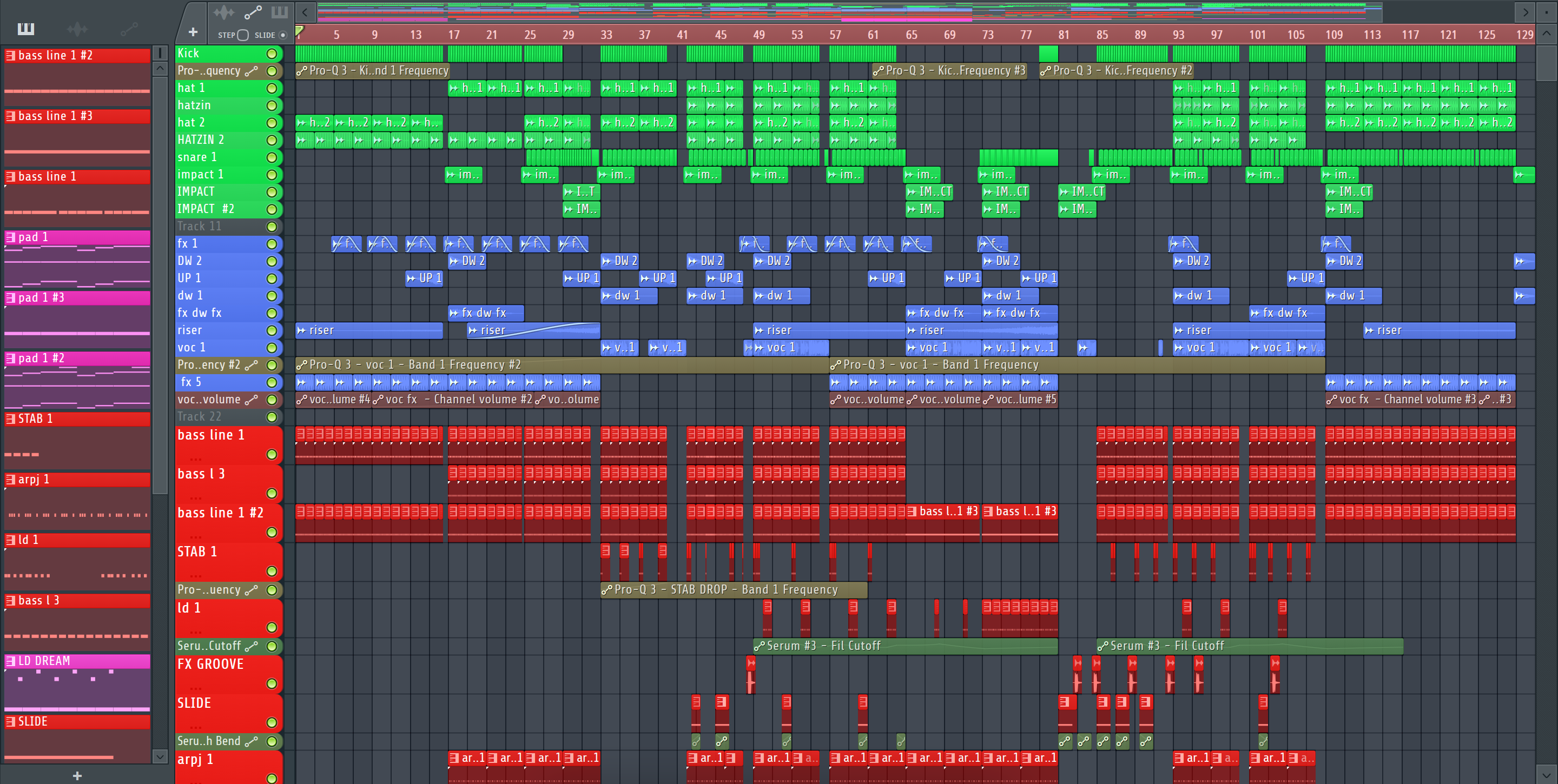Select the audio waveform icon in playlist toolbar
Screen dimensions: 1558x784
[x=223, y=12]
